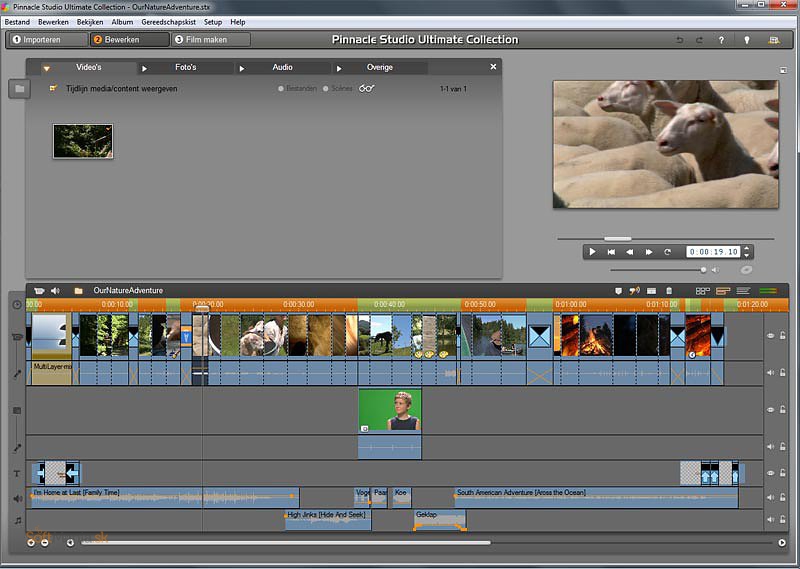Click the marker shield icon in timeline toolbar
The width and height of the screenshot is (800, 569).
tap(618, 291)
